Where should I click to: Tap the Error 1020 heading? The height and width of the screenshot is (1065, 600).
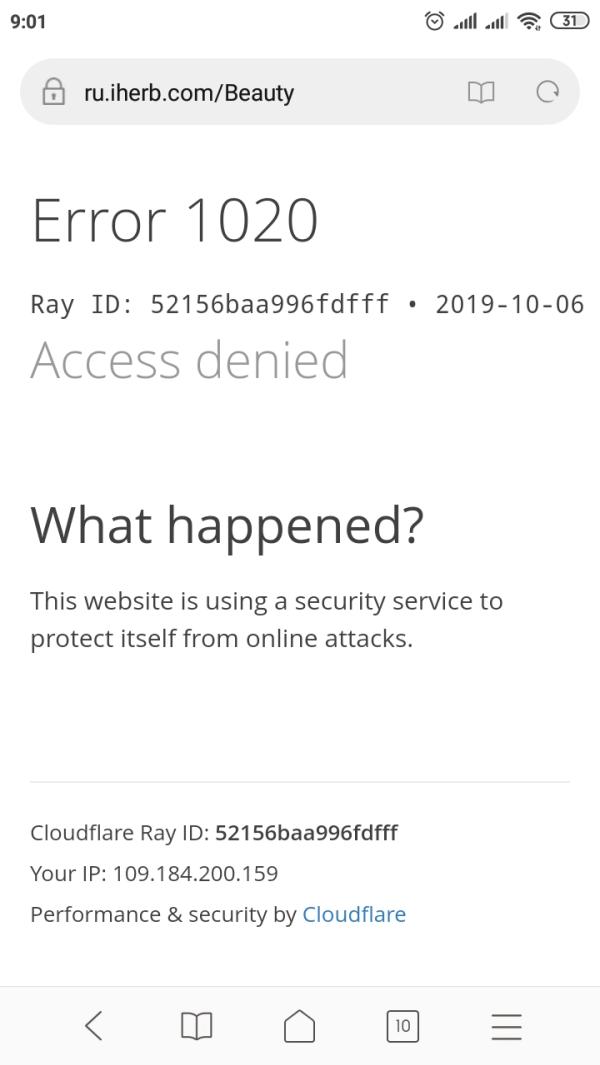(x=175, y=221)
